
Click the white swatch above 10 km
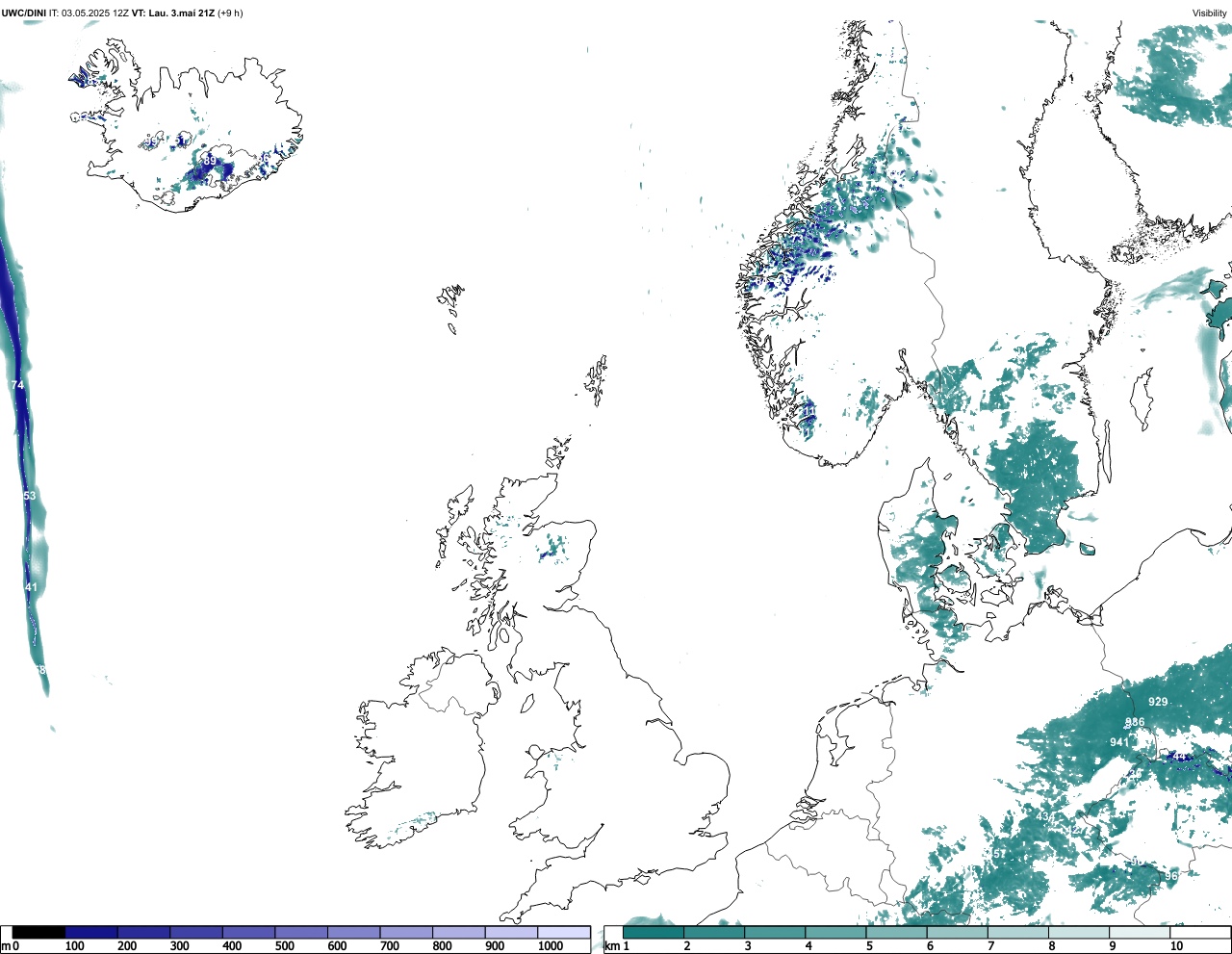coord(1199,932)
